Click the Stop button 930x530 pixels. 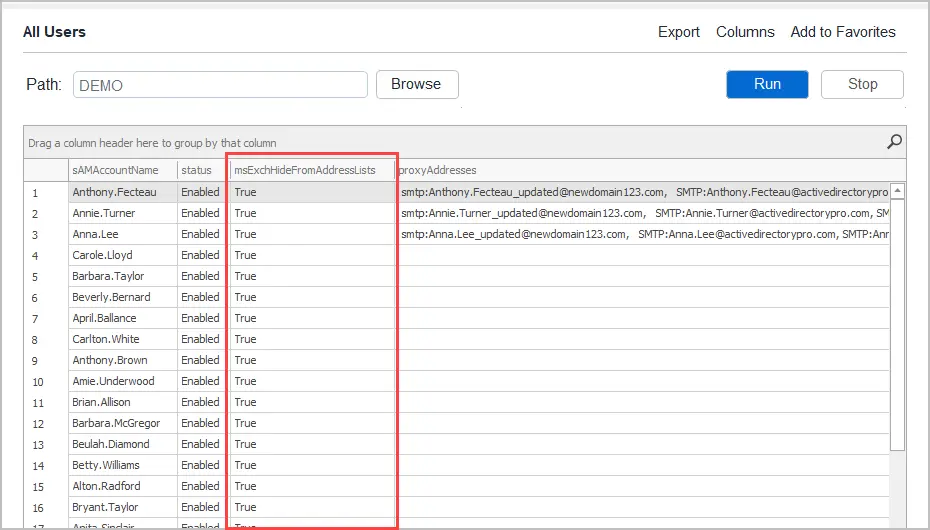(862, 84)
